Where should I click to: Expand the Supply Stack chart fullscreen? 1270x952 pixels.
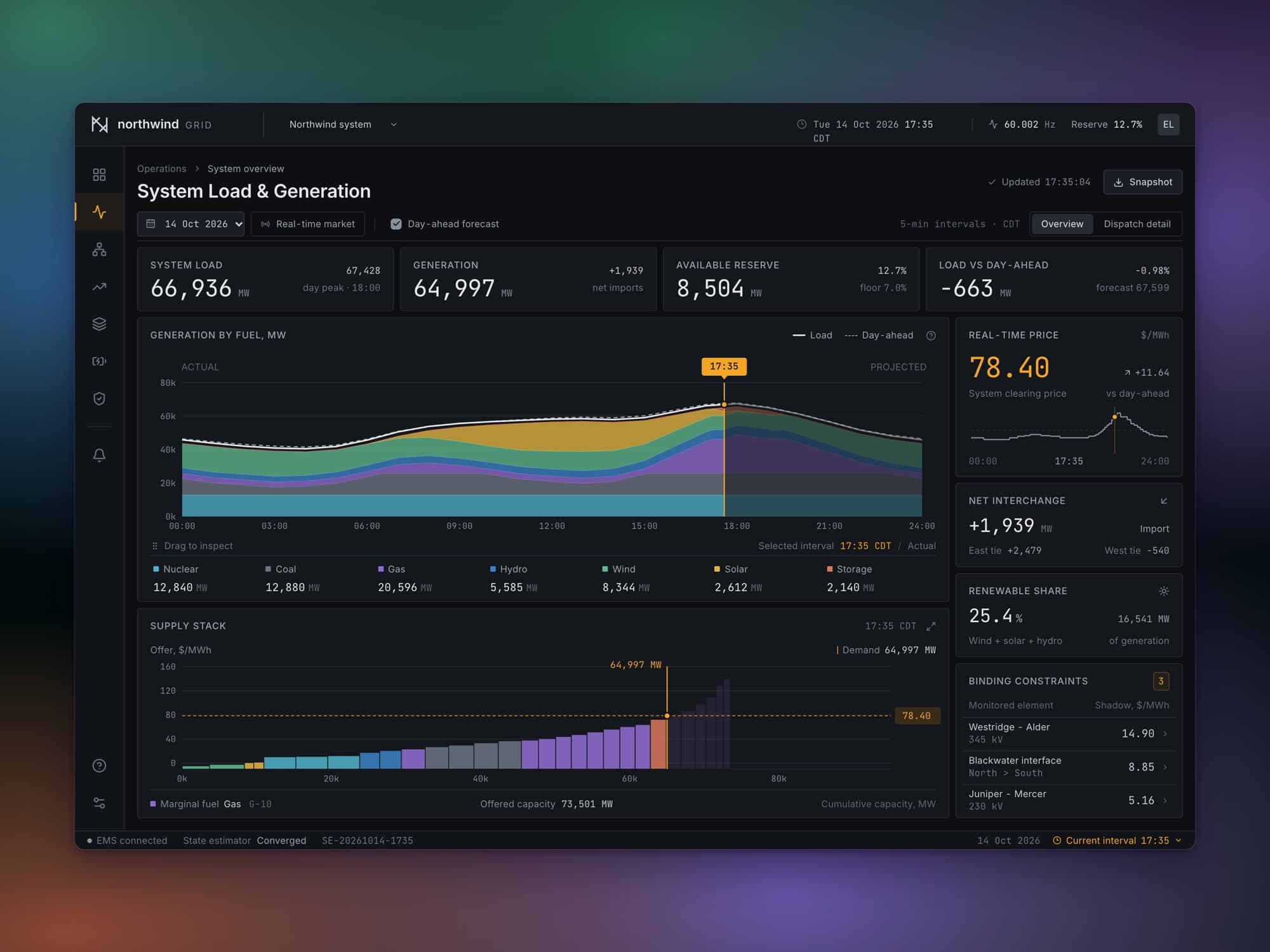[931, 626]
